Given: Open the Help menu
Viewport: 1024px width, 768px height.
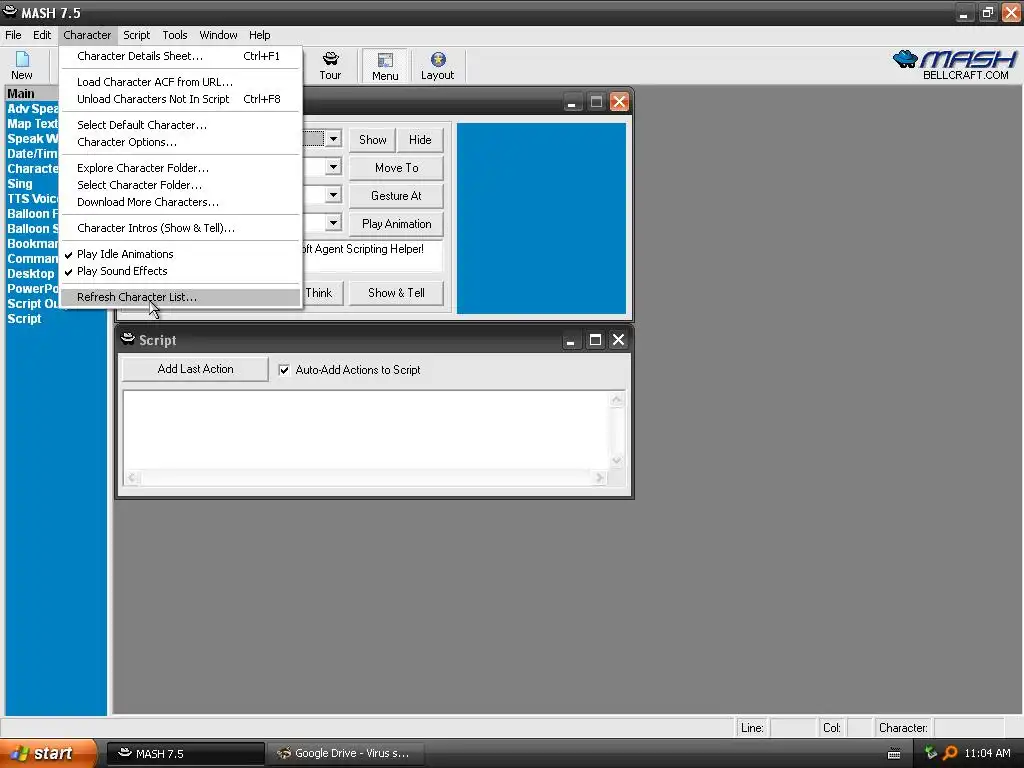Looking at the screenshot, I should 259,35.
